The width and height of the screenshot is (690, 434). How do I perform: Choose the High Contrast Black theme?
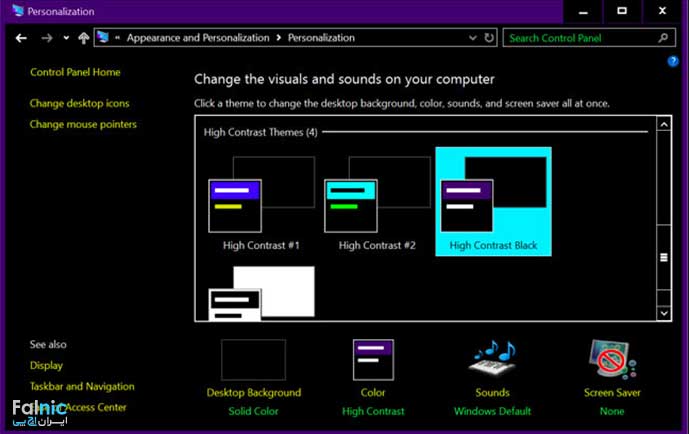(x=493, y=200)
